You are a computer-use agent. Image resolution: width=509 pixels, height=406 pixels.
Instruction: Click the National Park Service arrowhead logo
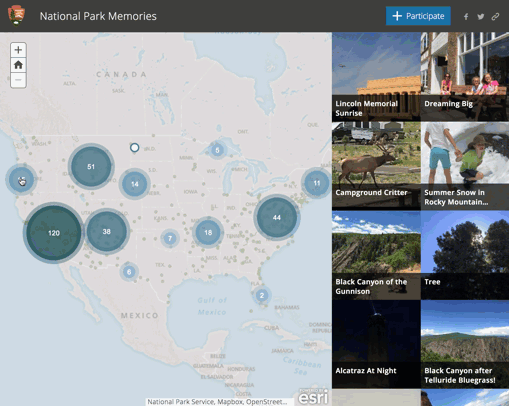click(16, 15)
